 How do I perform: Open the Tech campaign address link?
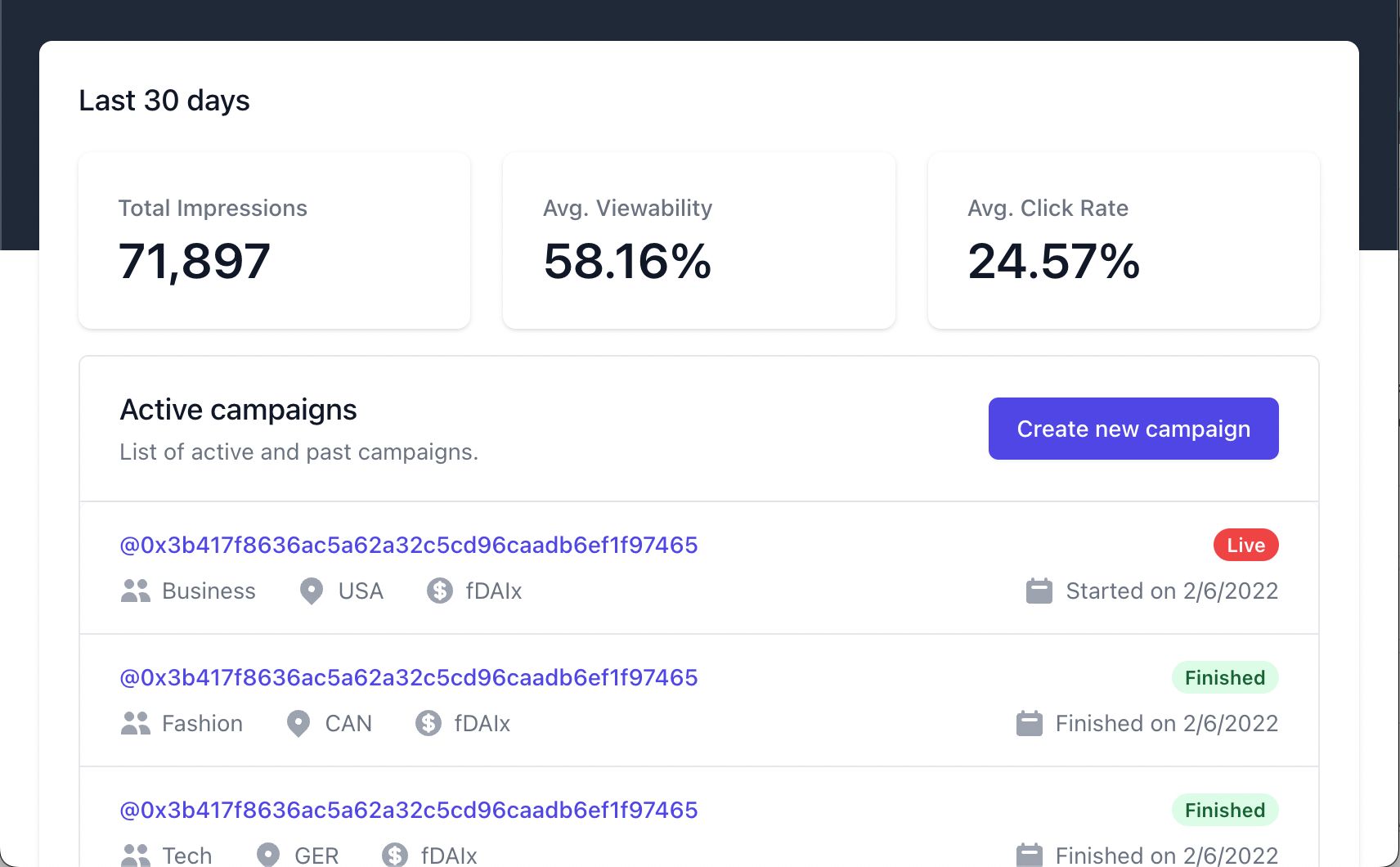tap(409, 810)
